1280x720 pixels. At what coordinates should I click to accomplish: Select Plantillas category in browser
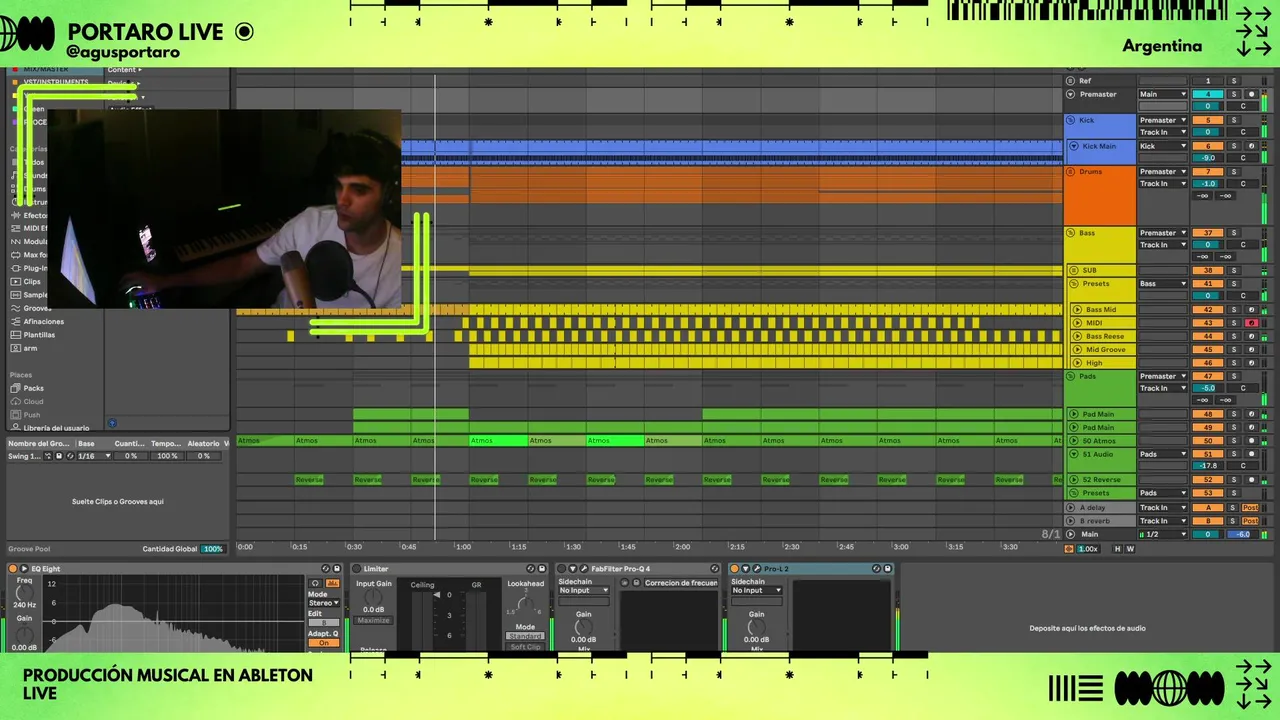39,334
